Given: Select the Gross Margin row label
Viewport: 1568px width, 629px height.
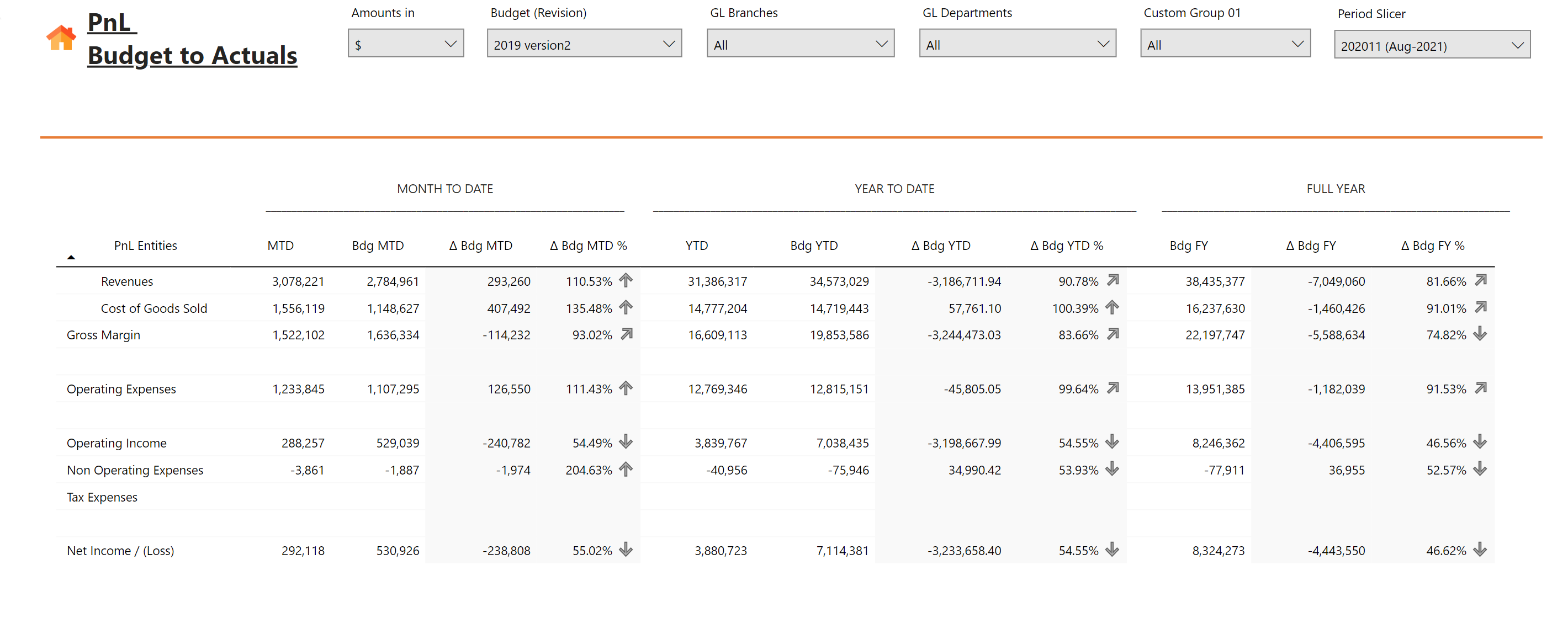Looking at the screenshot, I should coord(103,335).
